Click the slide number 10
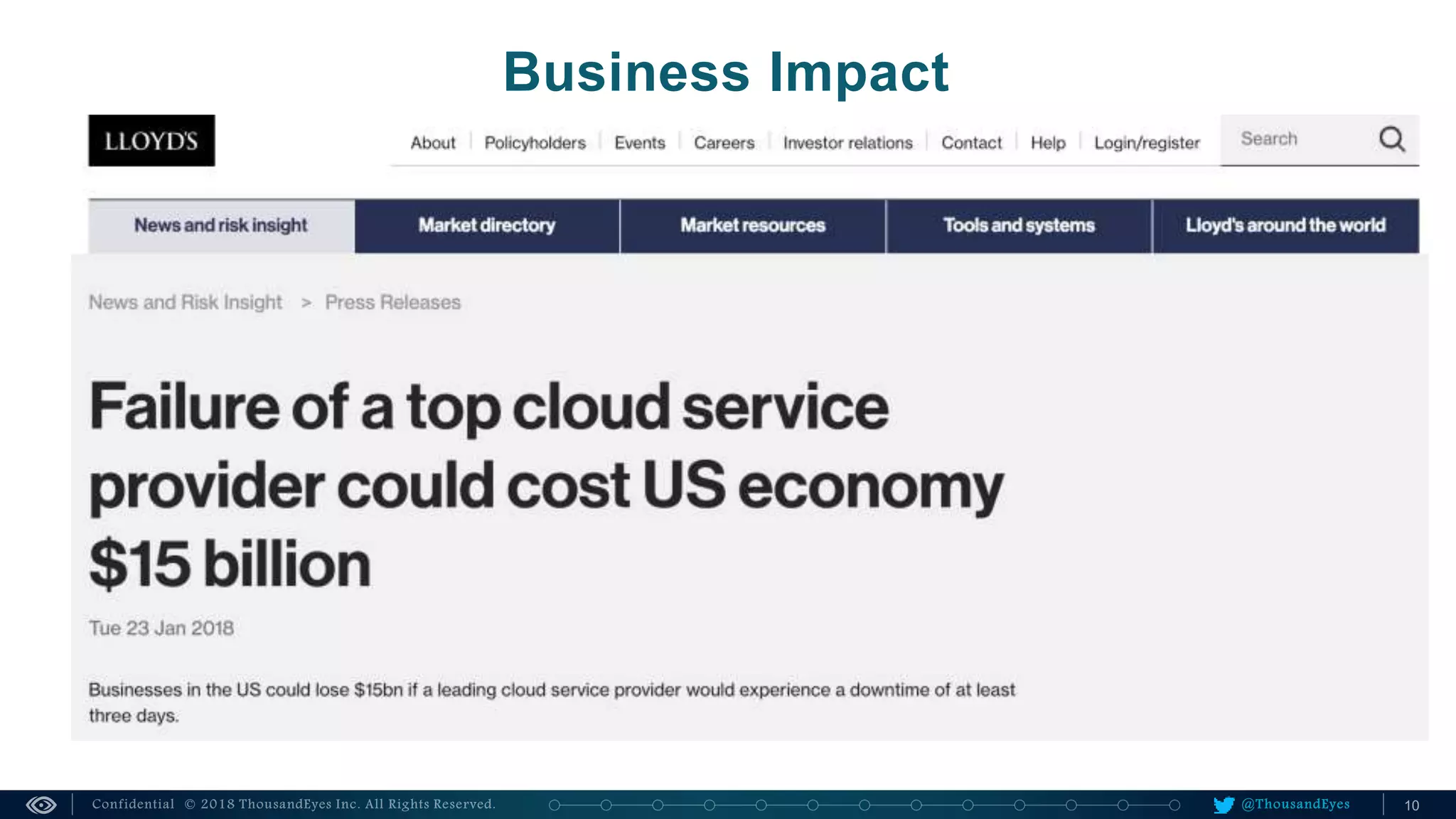The height and width of the screenshot is (819, 1456). tap(1412, 805)
